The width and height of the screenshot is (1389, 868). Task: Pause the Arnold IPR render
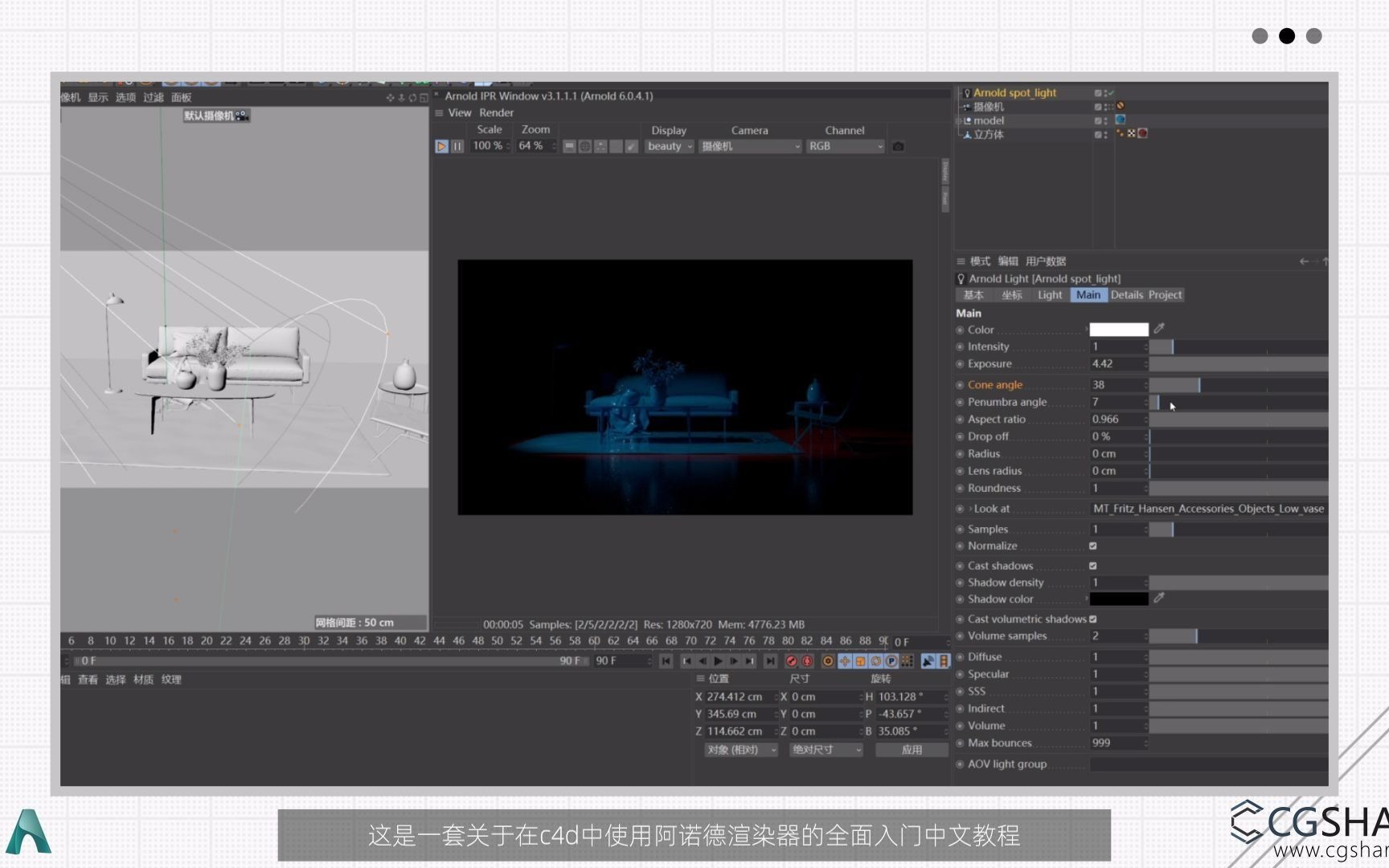(457, 145)
